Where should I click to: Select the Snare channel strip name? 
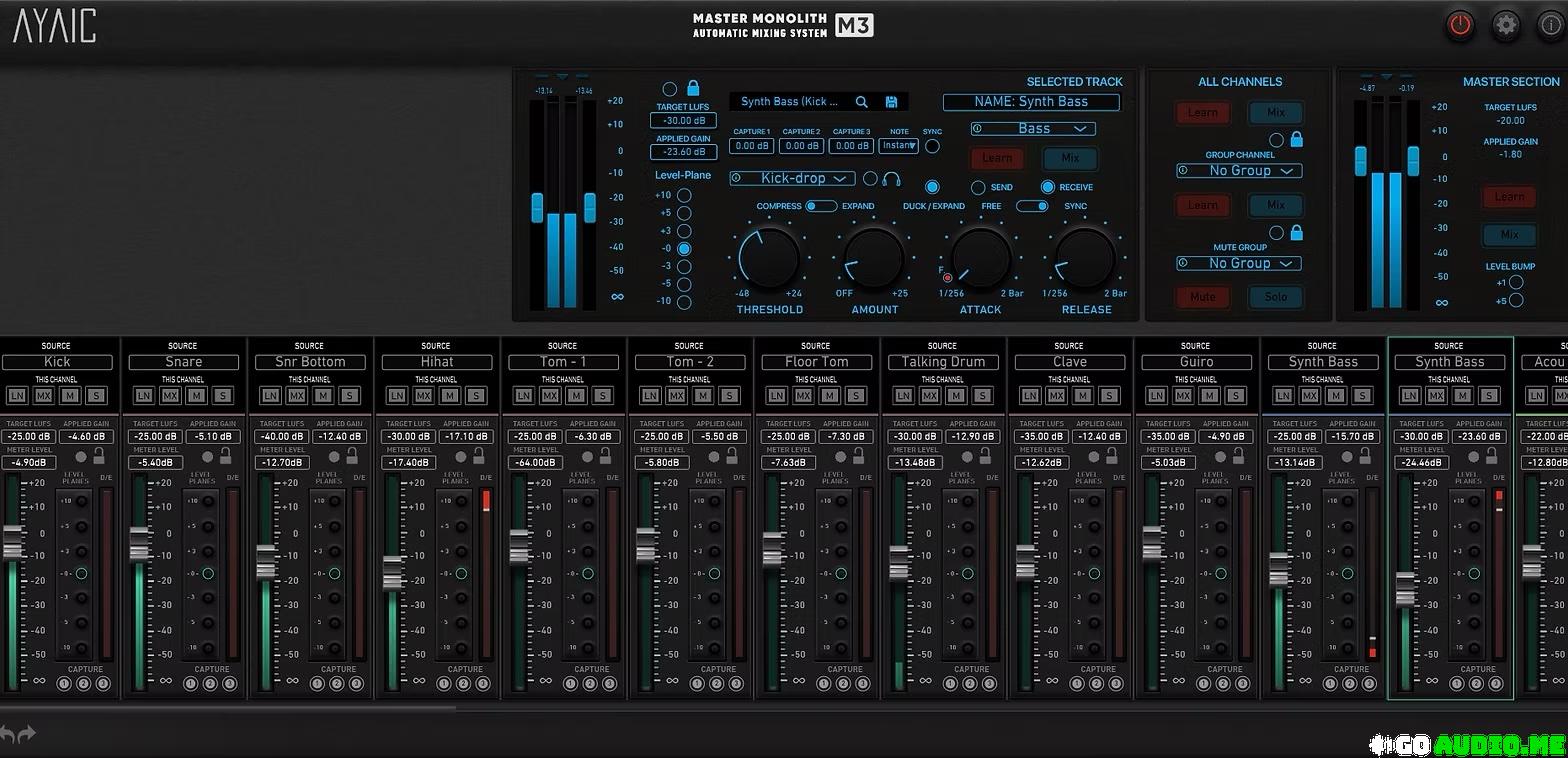(183, 362)
